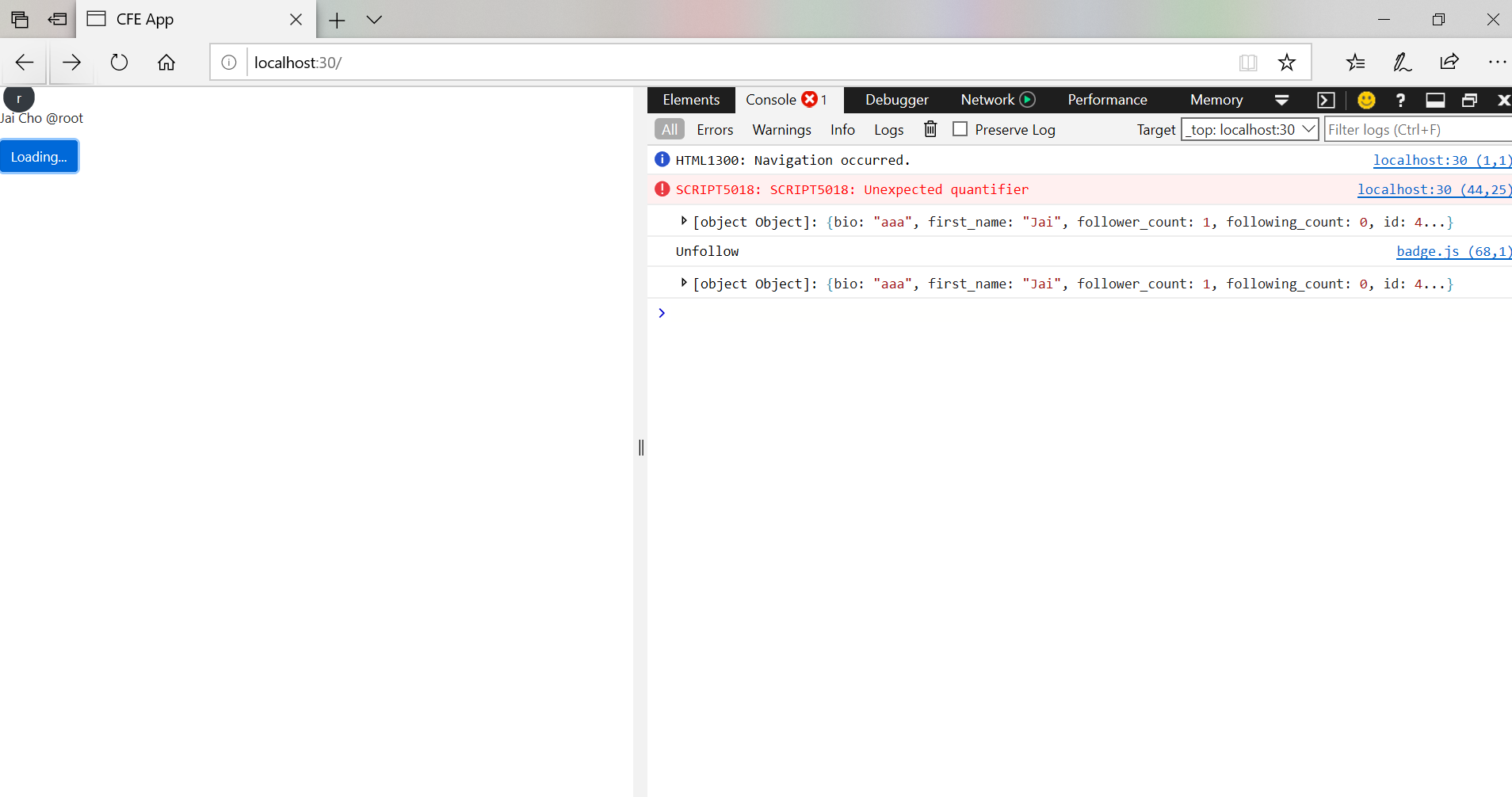Select the Console tab
Image resolution: width=1512 pixels, height=797 pixels.
pyautogui.click(x=771, y=100)
